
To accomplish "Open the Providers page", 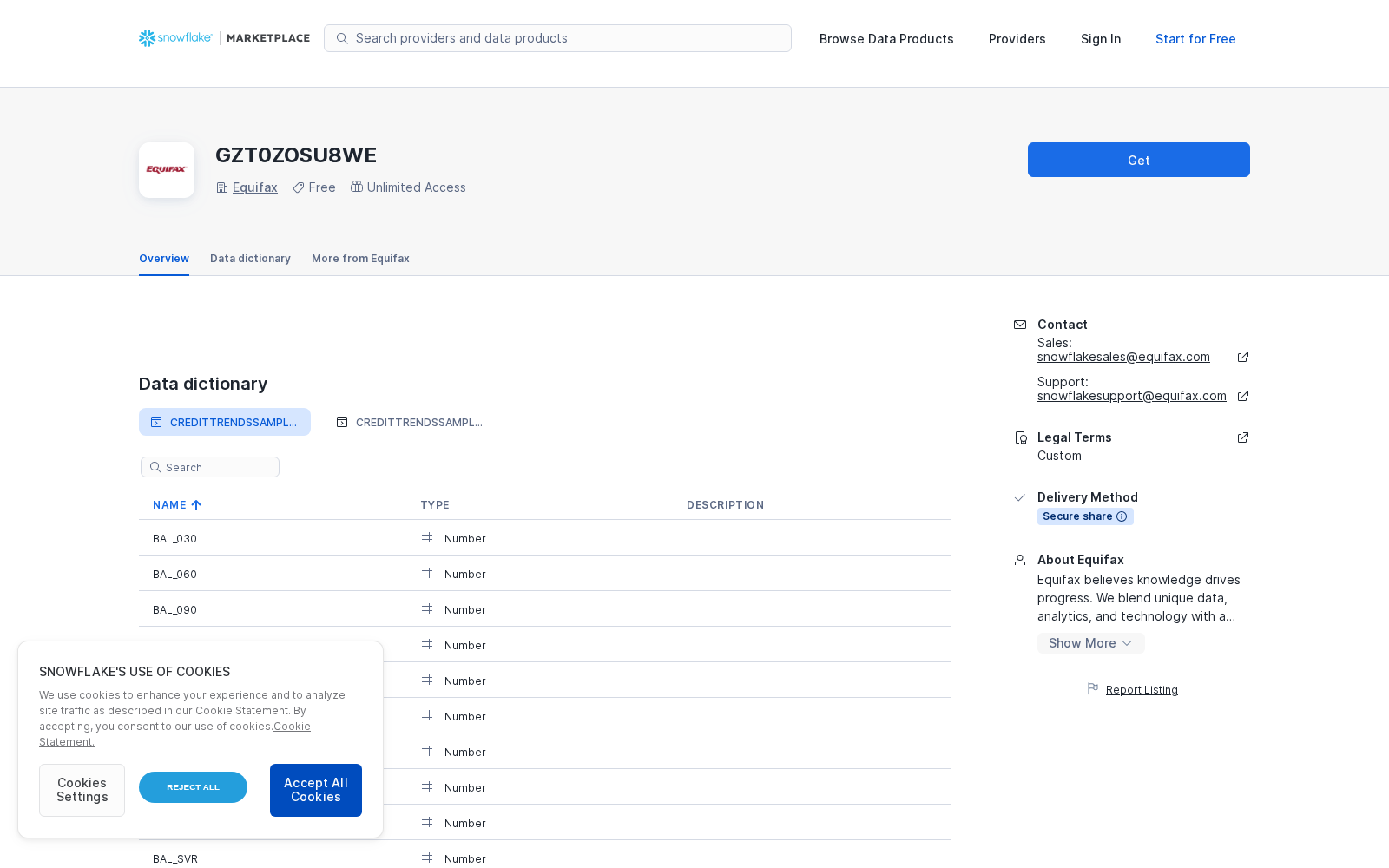I will pyautogui.click(x=1017, y=39).
